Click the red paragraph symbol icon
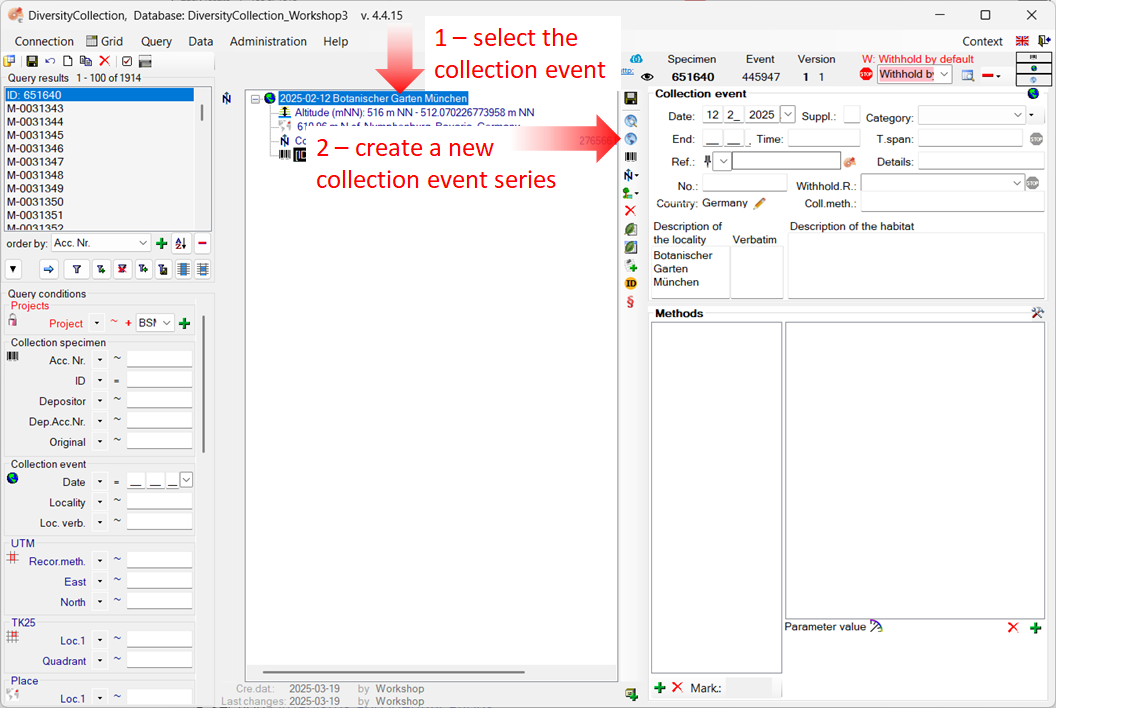 click(630, 302)
